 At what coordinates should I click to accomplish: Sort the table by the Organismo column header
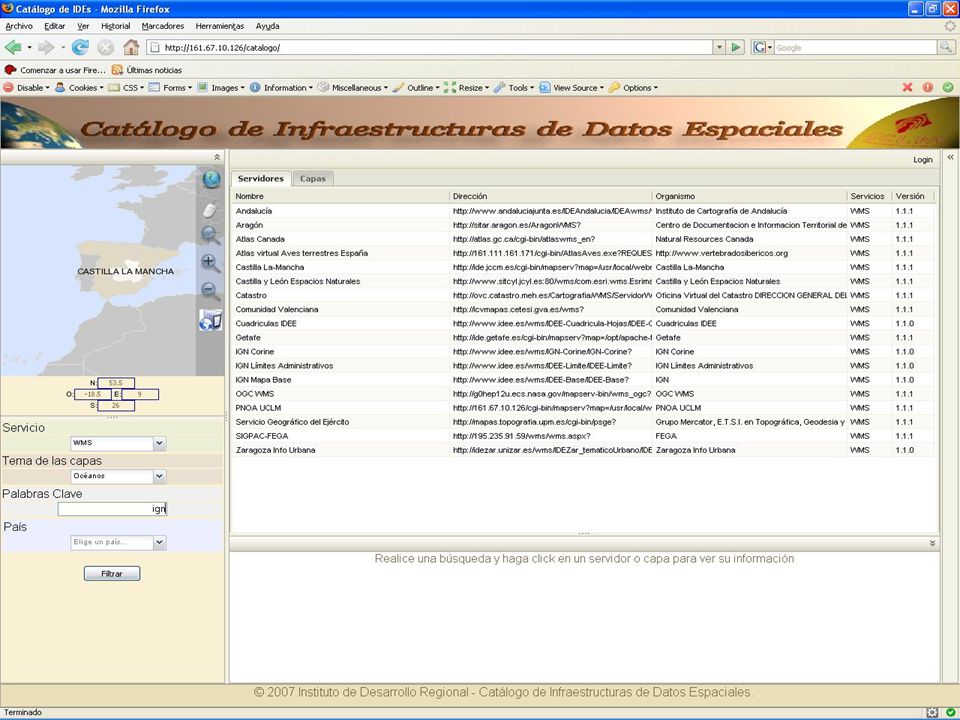pyautogui.click(x=750, y=196)
